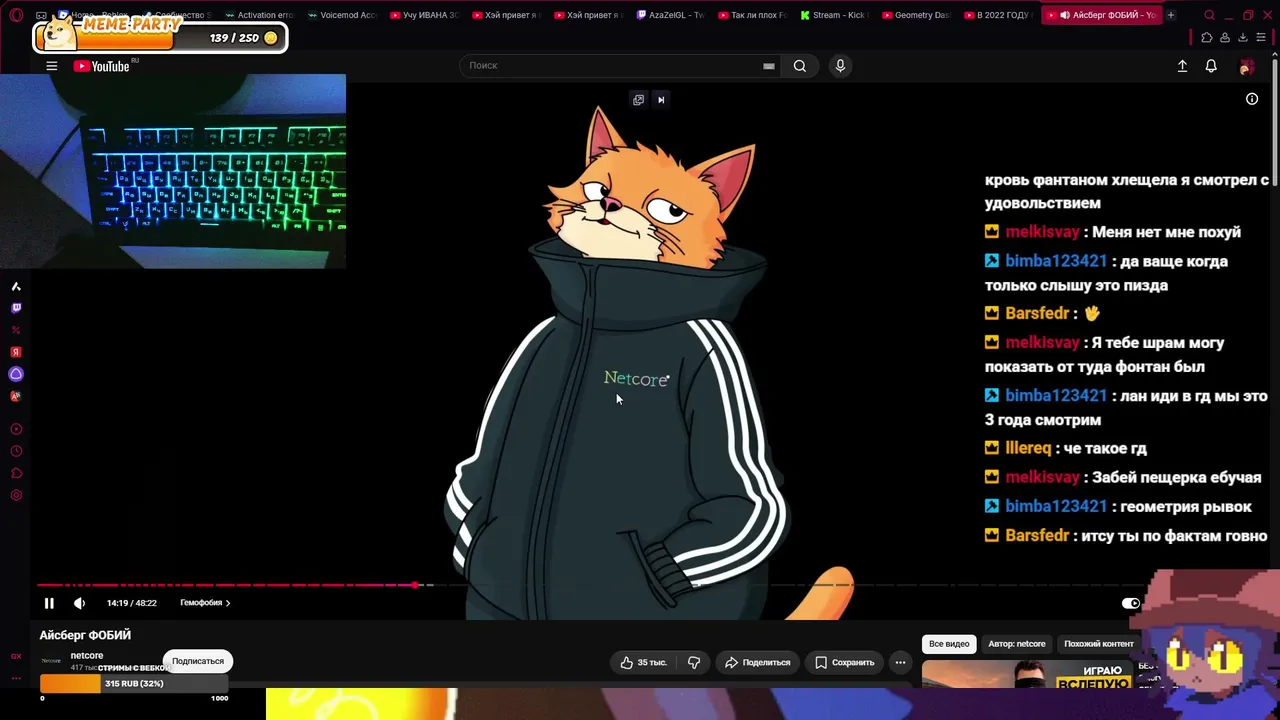Screen dimensions: 1280x720
Task: Click the Айсберг ФОБИЙ video title
Action: 85,635
